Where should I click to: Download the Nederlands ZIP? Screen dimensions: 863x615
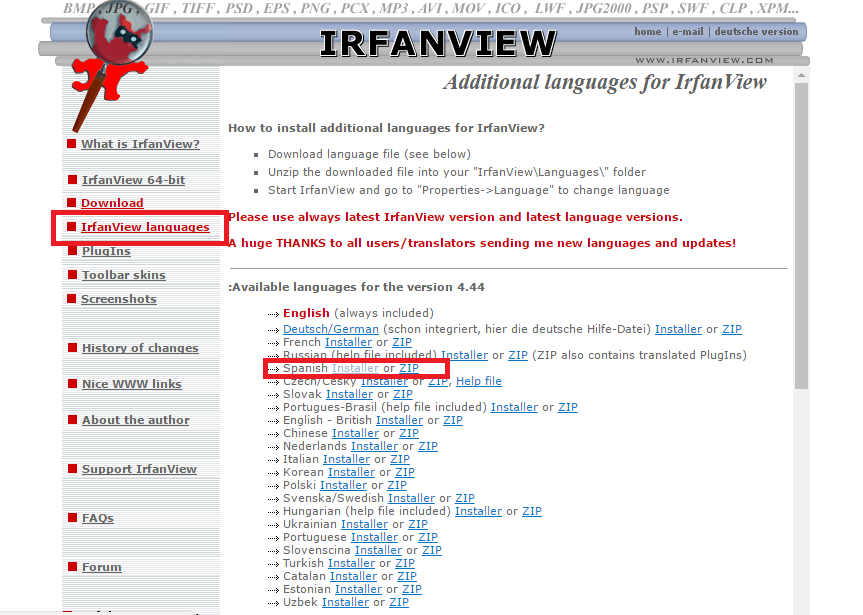point(428,447)
